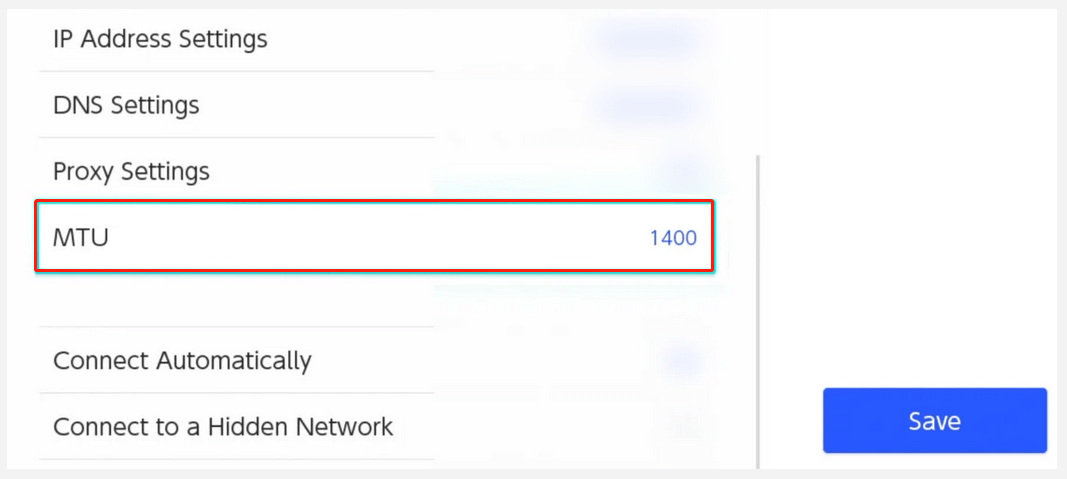Image resolution: width=1067 pixels, height=479 pixels.
Task: Select the highlighted MTU row
Action: pos(374,237)
